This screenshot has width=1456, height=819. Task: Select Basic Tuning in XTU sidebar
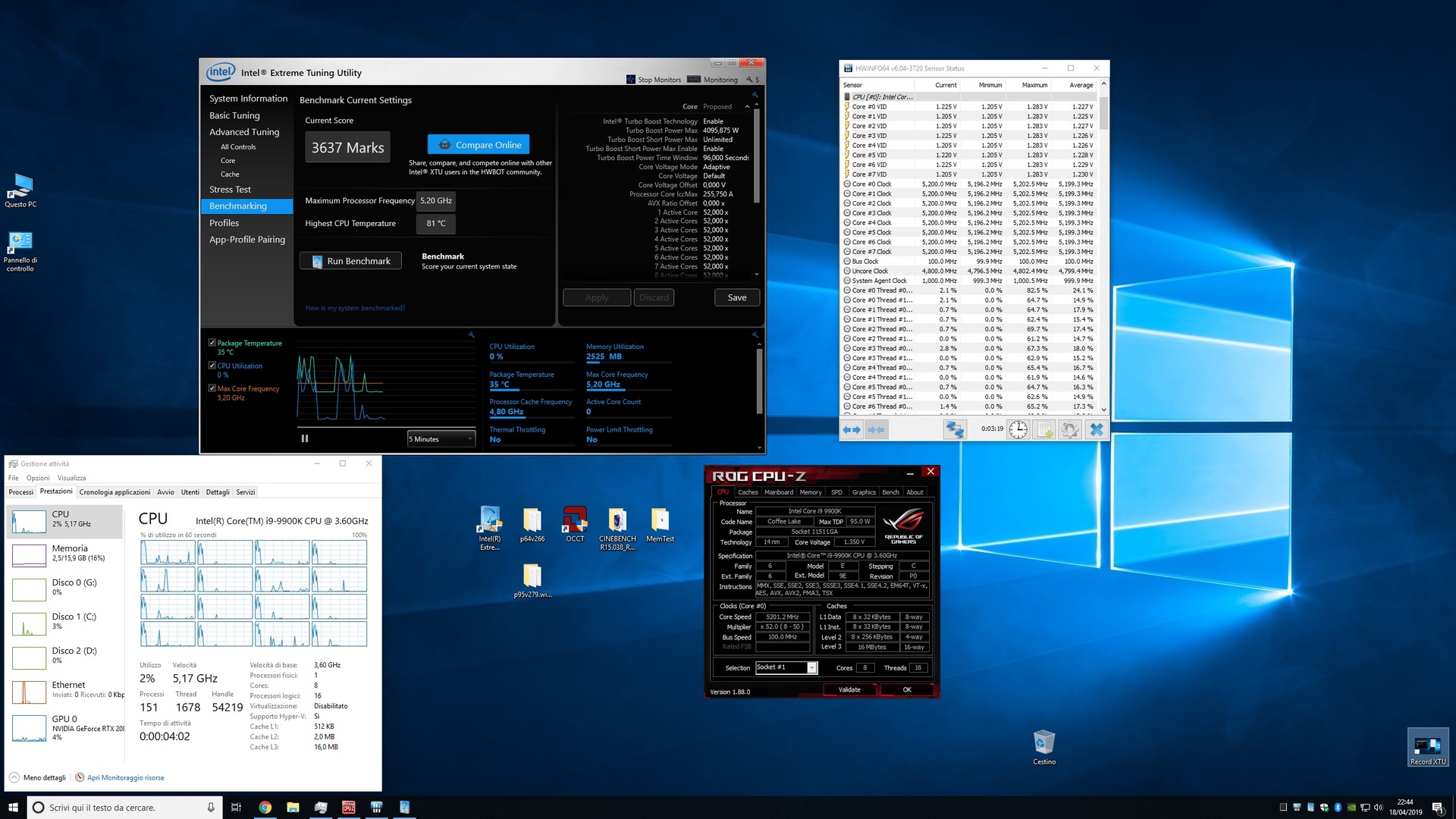[x=234, y=115]
